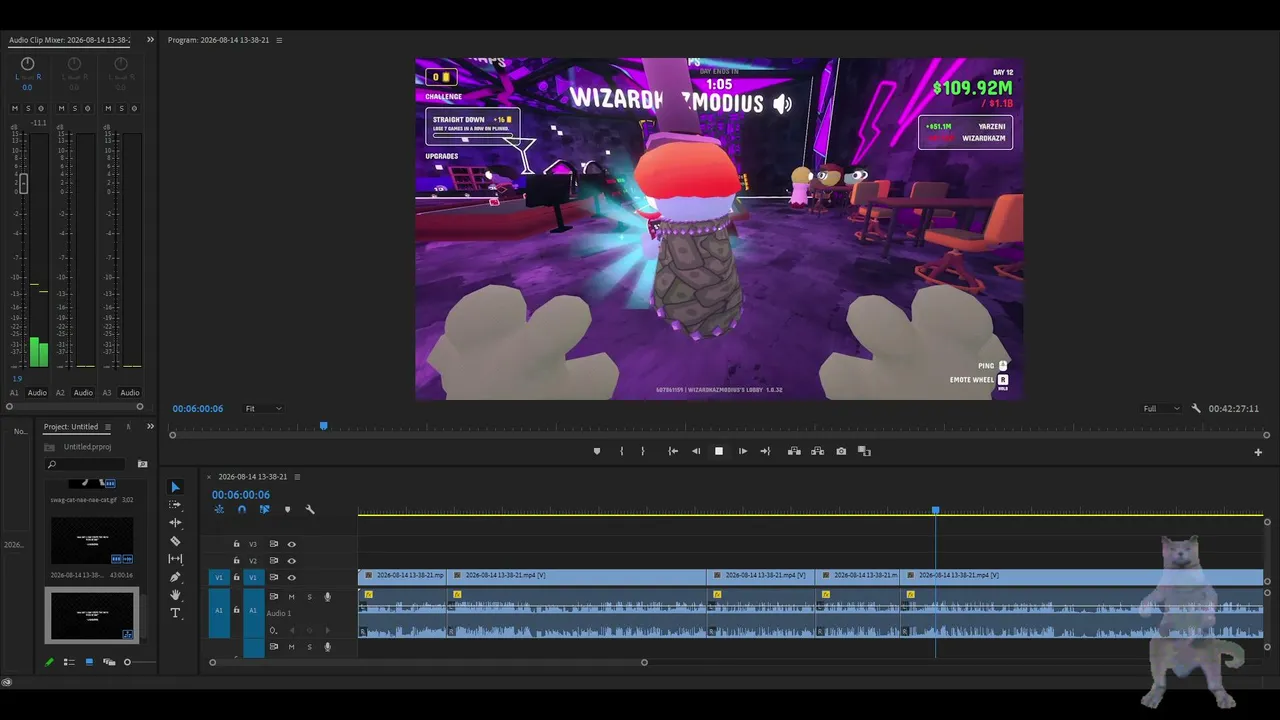Adjust the A1 pan knob
The image size is (1280, 720).
point(27,64)
